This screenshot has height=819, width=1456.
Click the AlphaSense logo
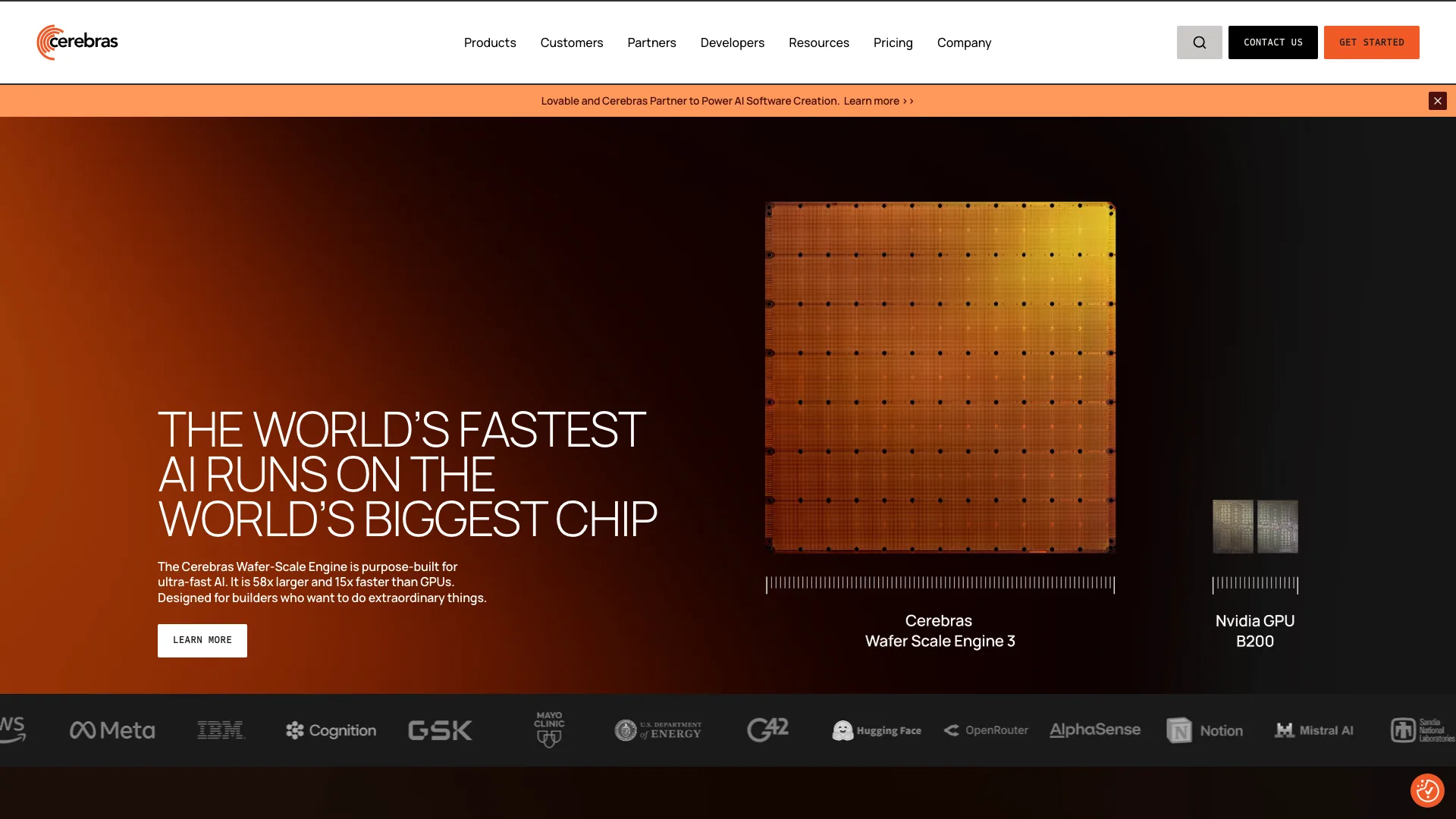1095,730
